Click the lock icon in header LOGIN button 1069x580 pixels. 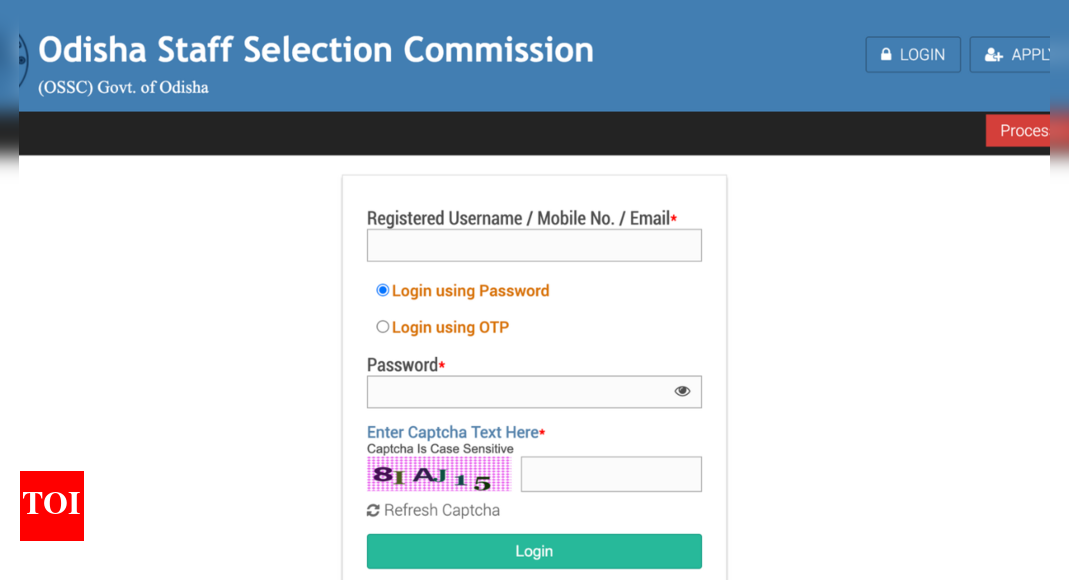[886, 55]
